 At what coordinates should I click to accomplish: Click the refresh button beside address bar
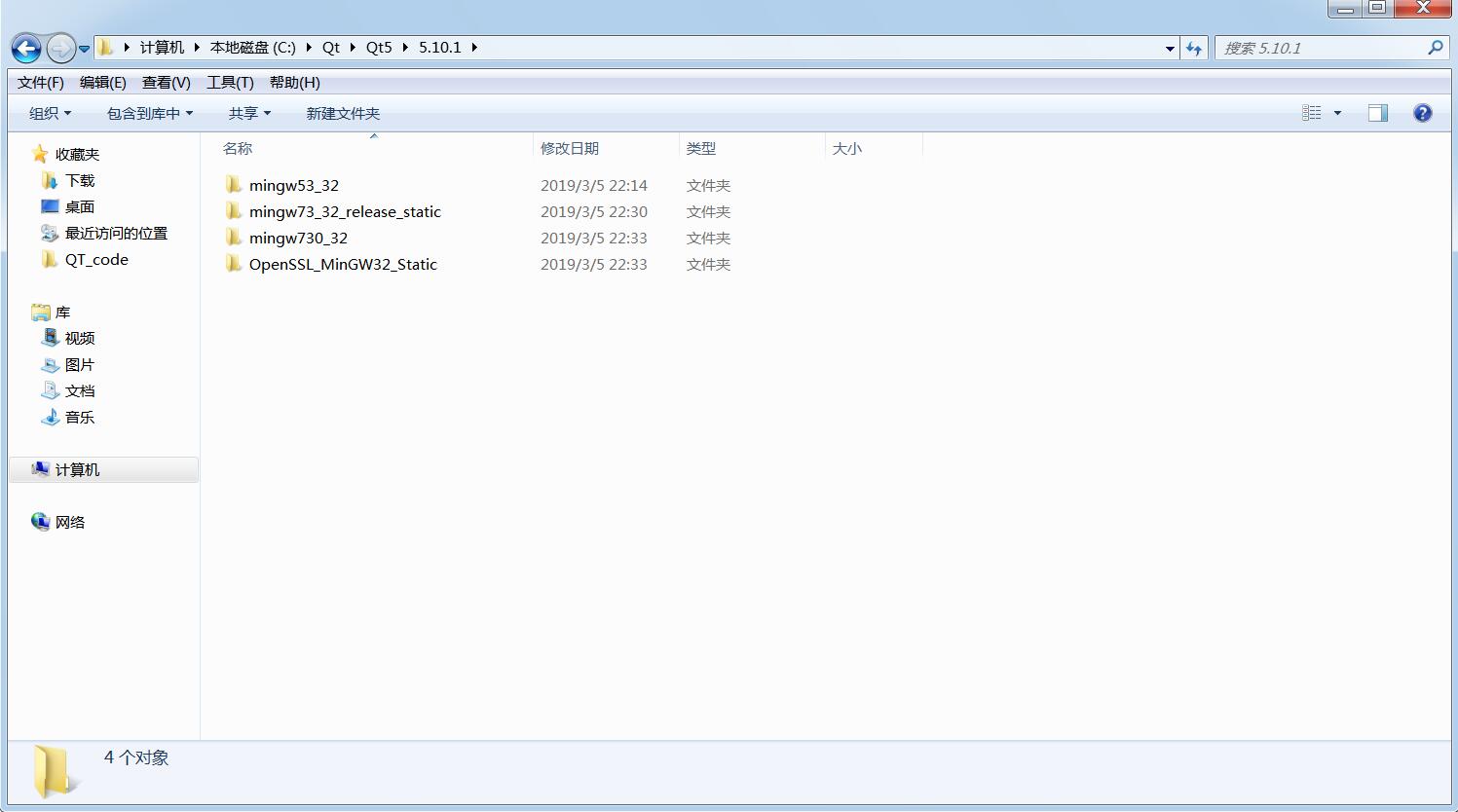[1194, 48]
